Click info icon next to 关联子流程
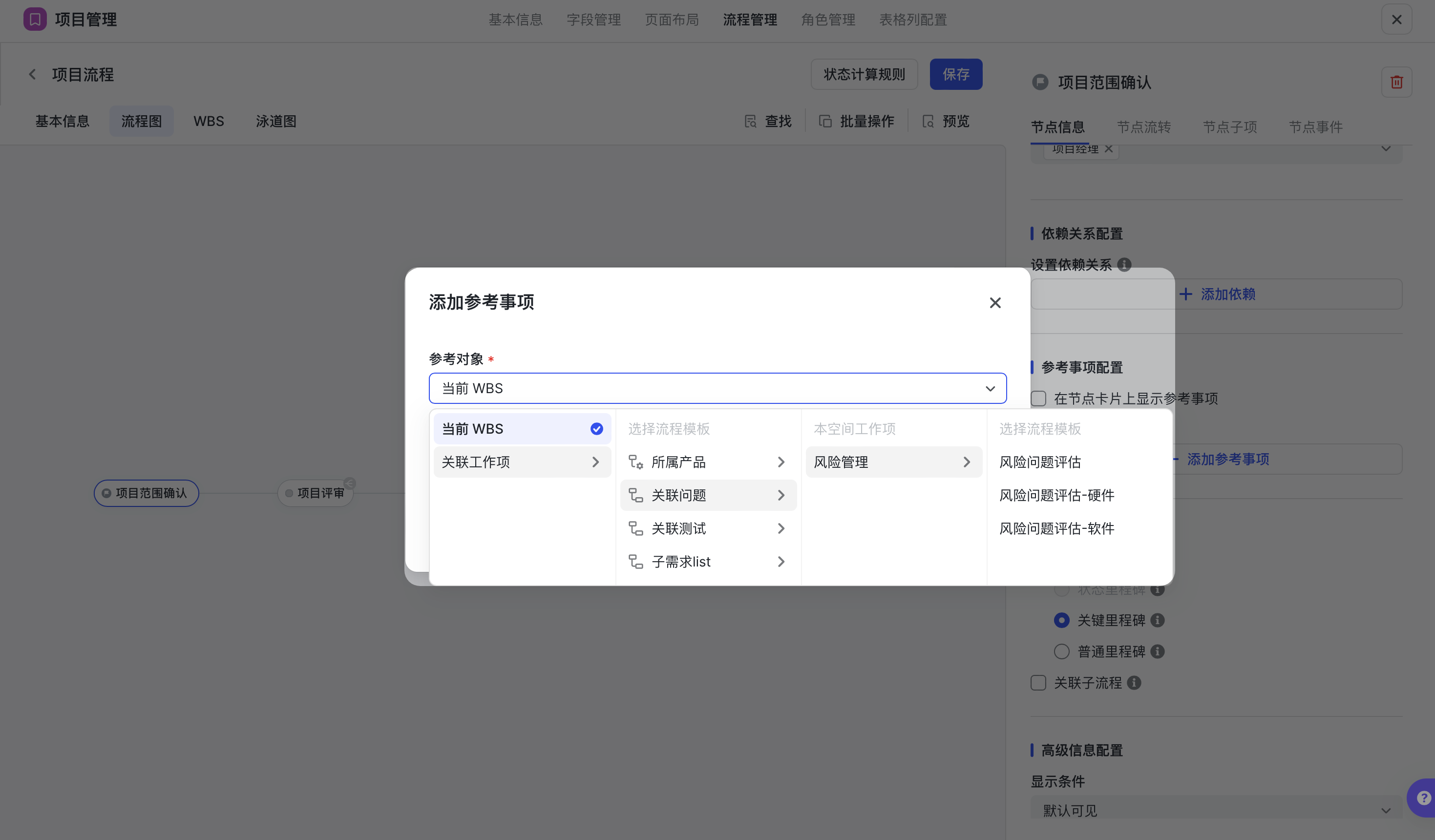The width and height of the screenshot is (1435, 840). (x=1134, y=683)
